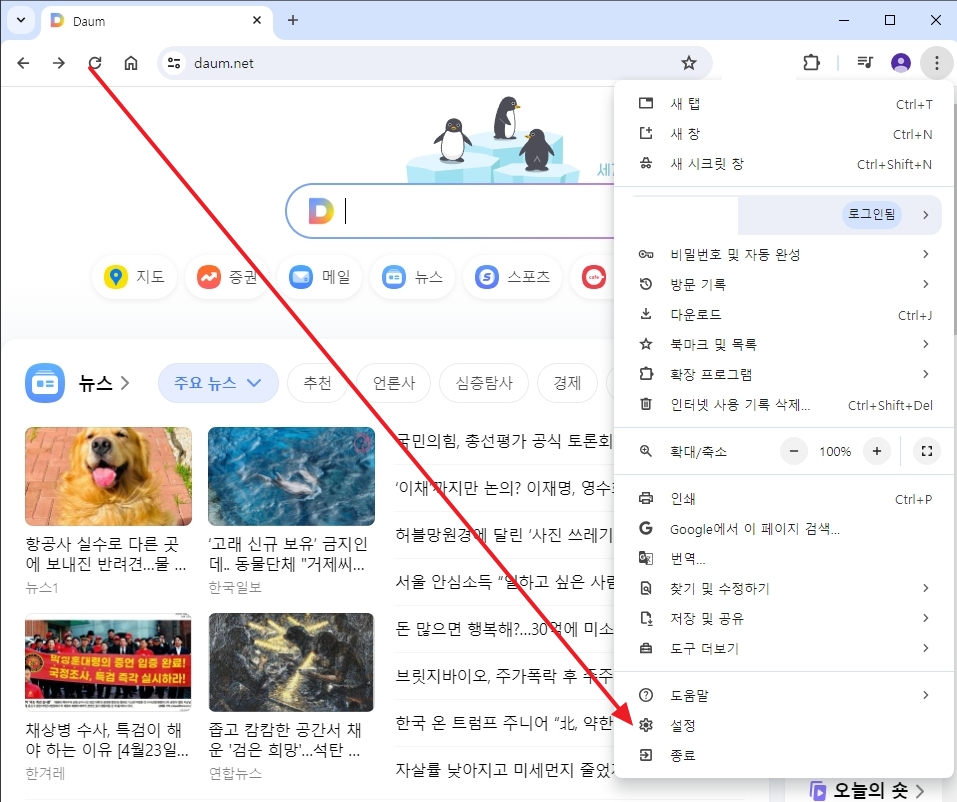Go back using the browser back arrow
This screenshot has width=957, height=802.
[x=23, y=63]
